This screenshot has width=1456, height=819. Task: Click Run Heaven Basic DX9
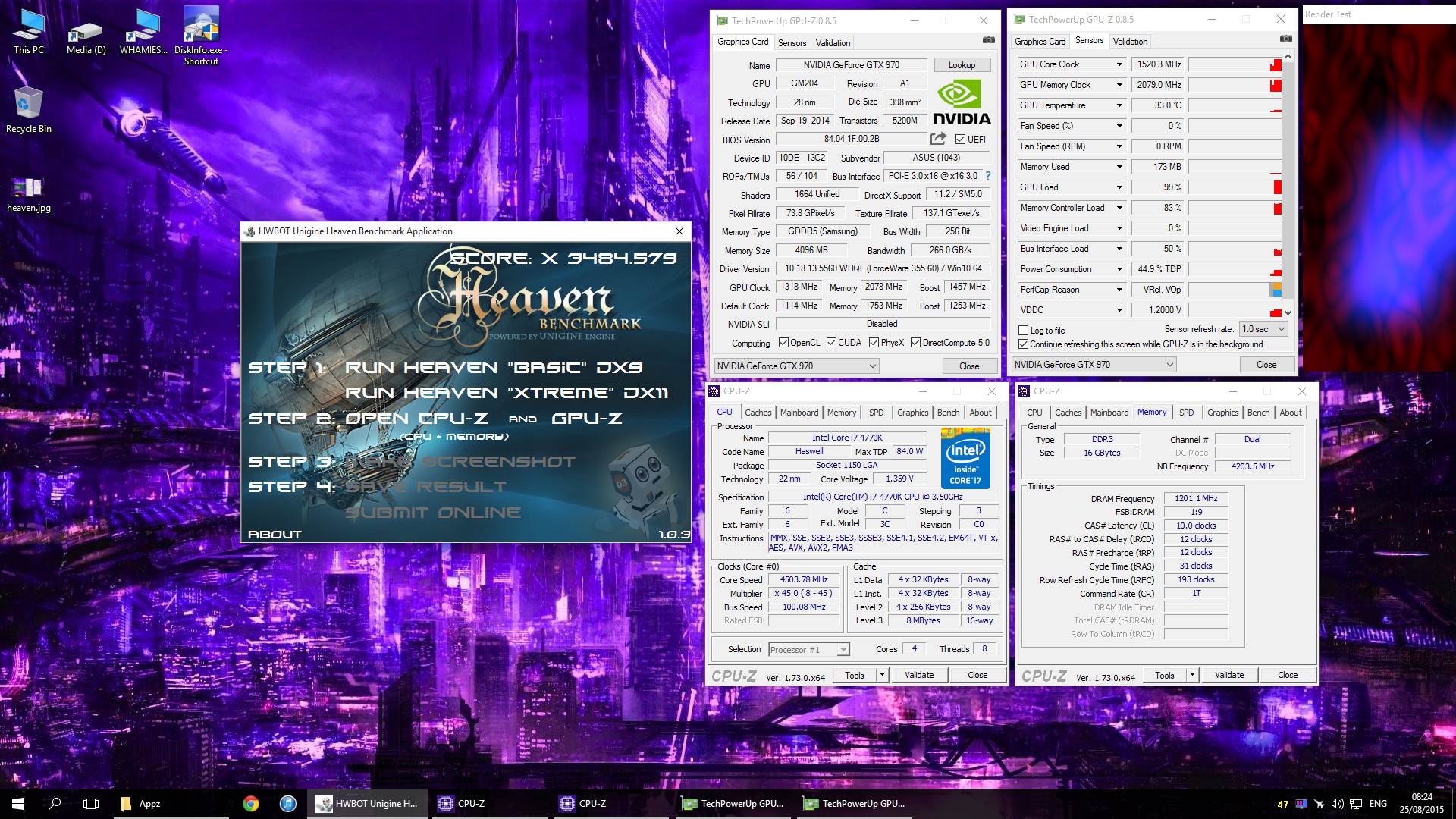pos(494,368)
